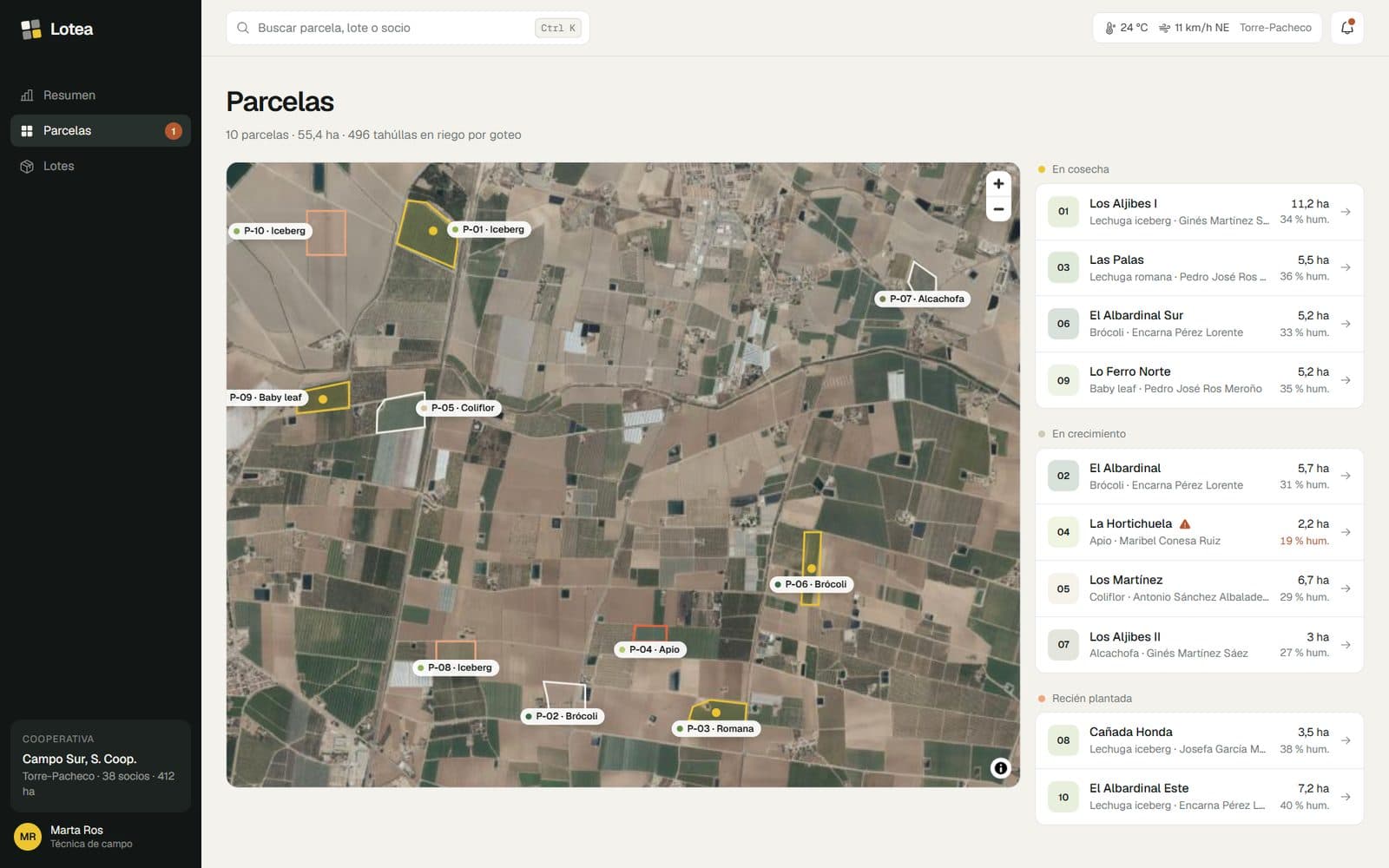Image resolution: width=1389 pixels, height=868 pixels.
Task: Click Los Aljibes II parcel name
Action: coord(1125,637)
